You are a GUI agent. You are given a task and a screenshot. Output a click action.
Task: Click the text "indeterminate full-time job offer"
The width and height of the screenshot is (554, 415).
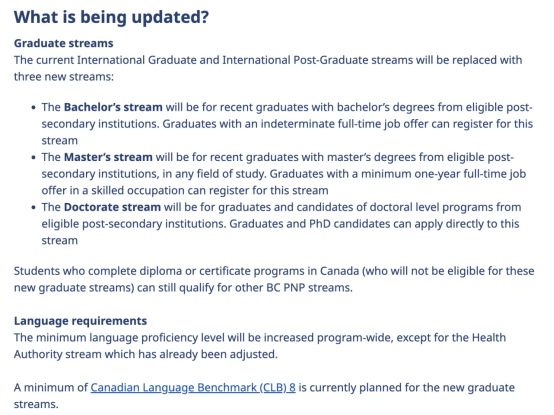point(330,124)
